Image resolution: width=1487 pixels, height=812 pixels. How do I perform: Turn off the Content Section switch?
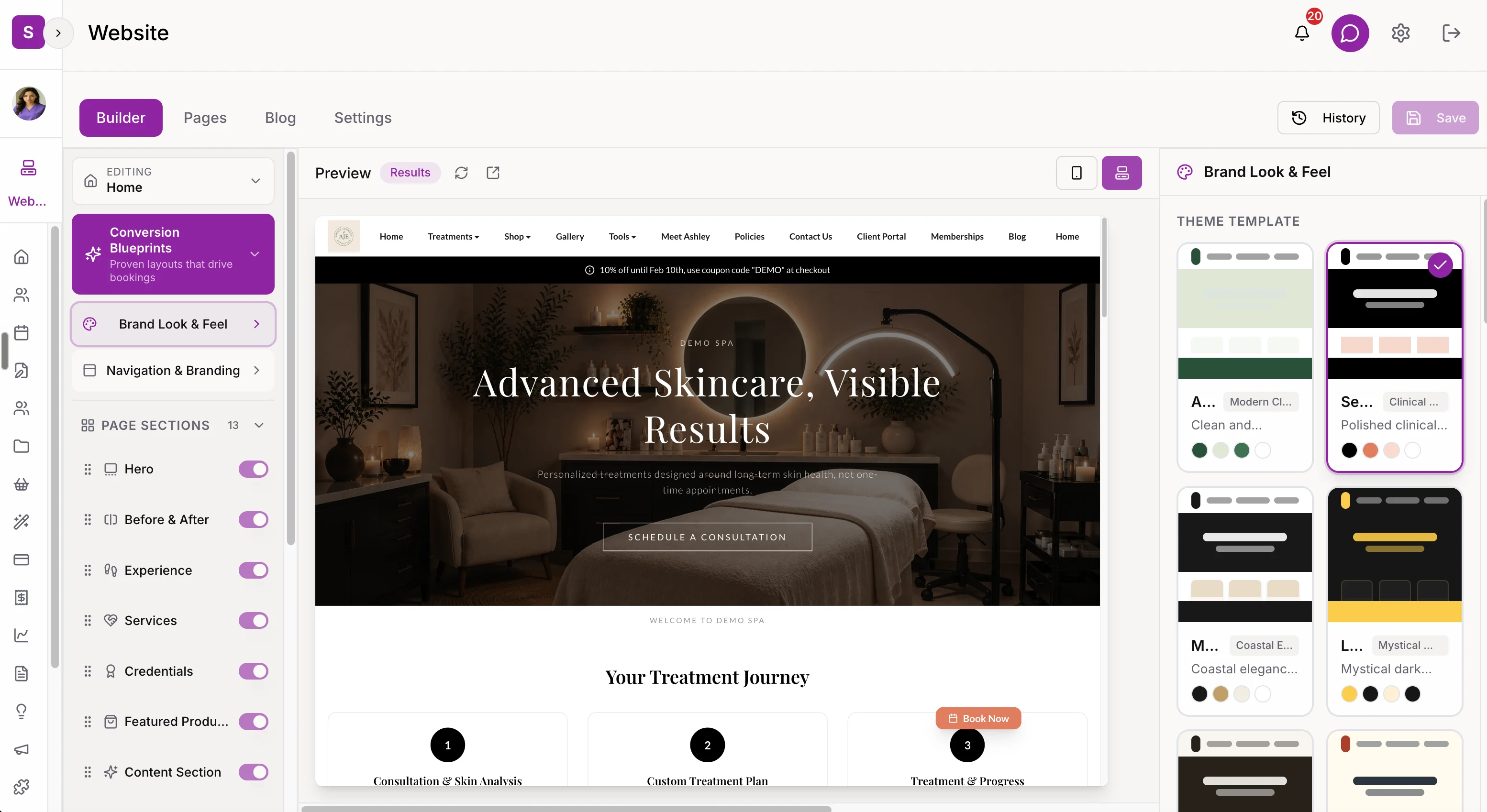[254, 772]
